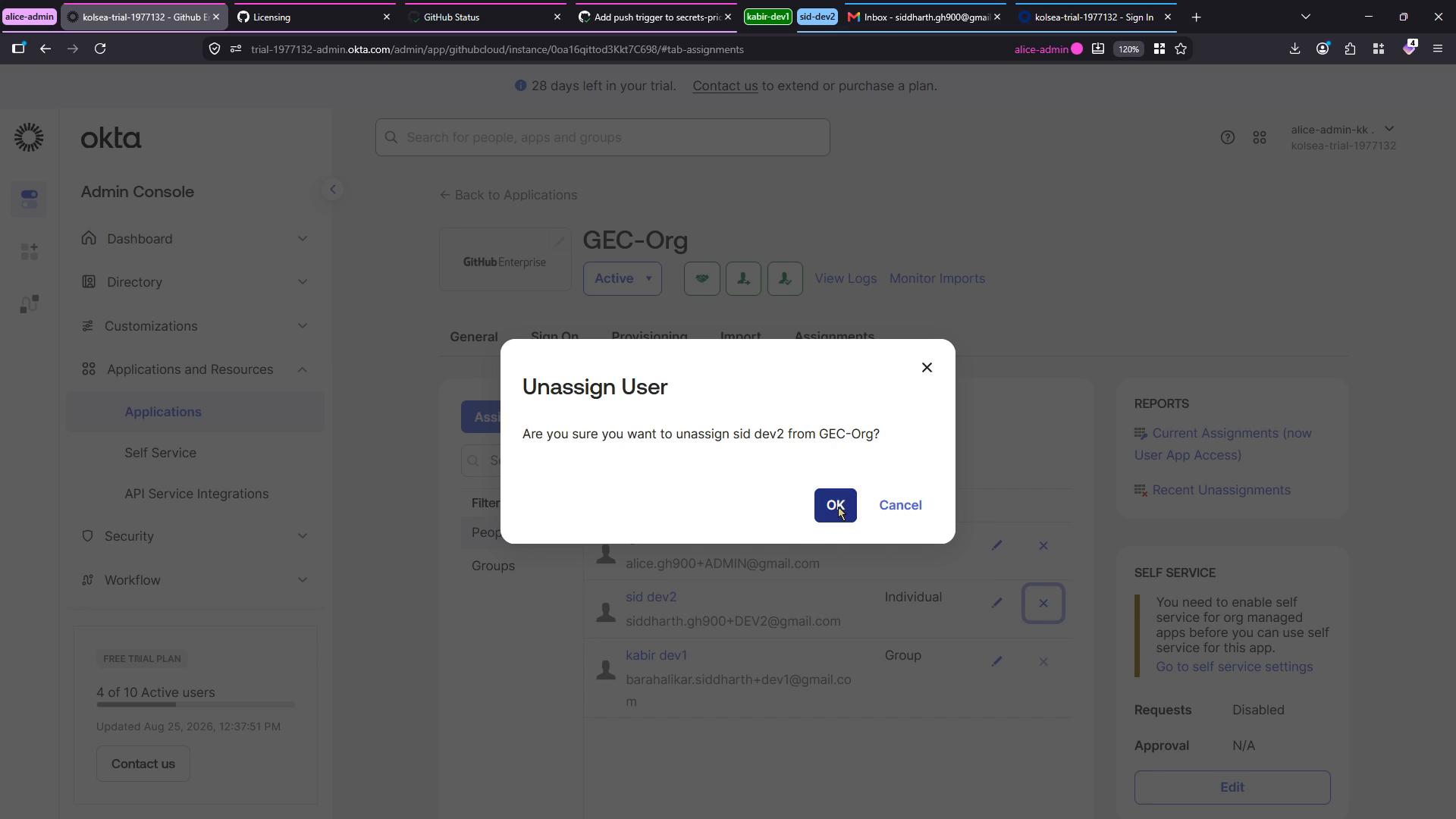Open new browser tab plus icon
Viewport: 1456px width, 819px height.
tap(1196, 17)
